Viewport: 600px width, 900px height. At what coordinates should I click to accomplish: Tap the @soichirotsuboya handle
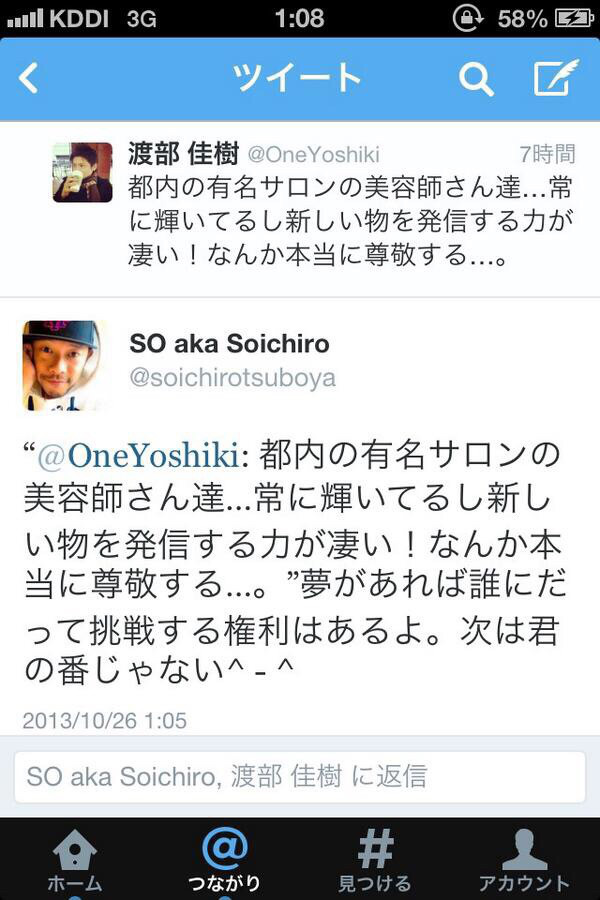[x=233, y=378]
